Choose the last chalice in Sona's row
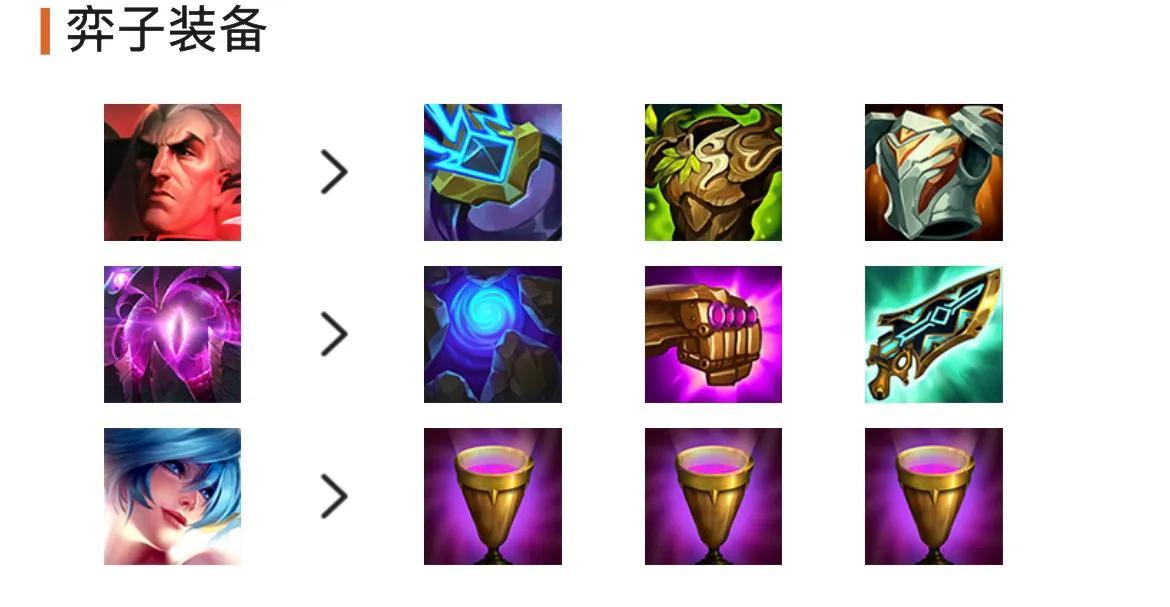The width and height of the screenshot is (1170, 607). click(x=933, y=497)
